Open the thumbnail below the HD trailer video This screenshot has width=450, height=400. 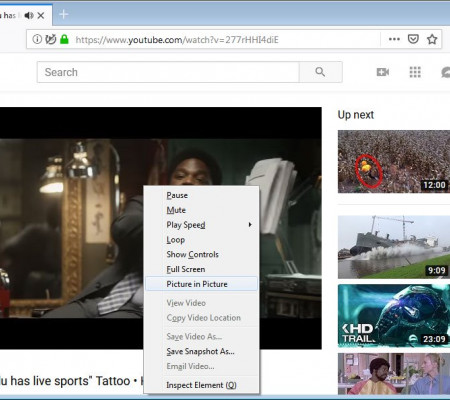pos(394,374)
